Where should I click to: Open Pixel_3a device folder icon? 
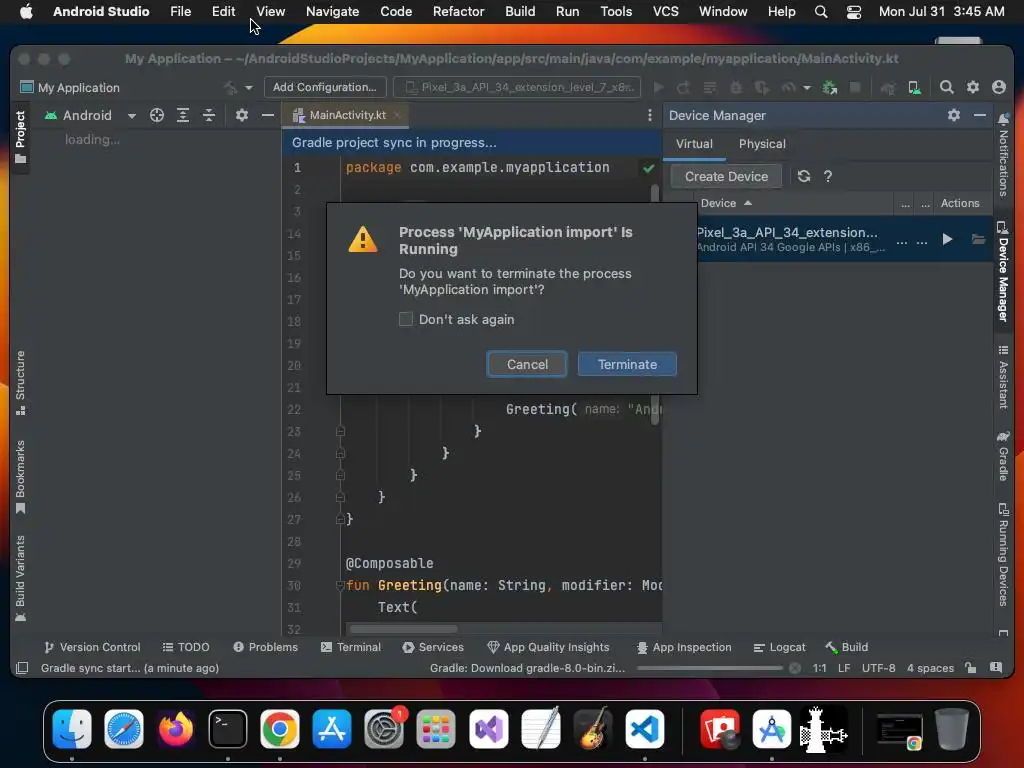(978, 240)
